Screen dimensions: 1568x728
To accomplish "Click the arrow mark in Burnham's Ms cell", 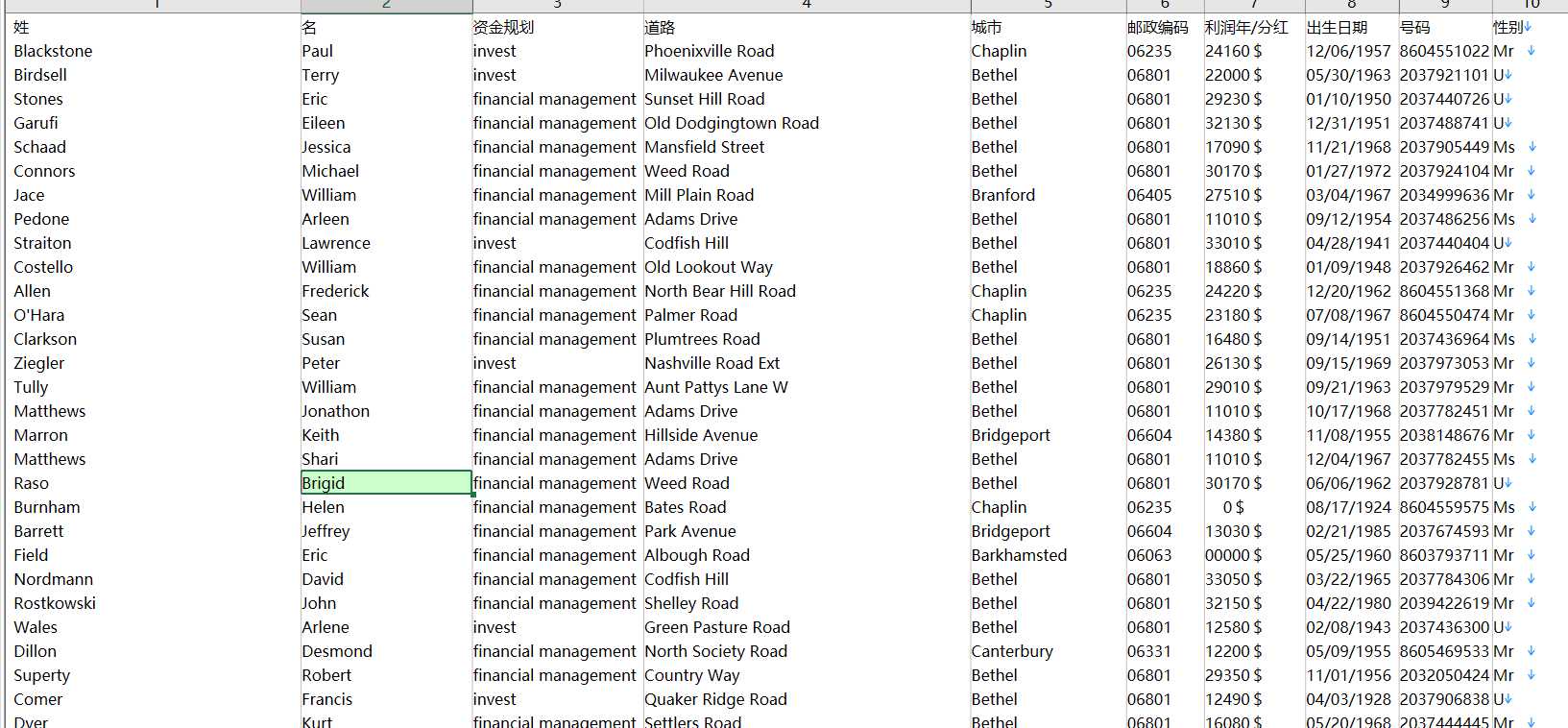I will tap(1532, 507).
